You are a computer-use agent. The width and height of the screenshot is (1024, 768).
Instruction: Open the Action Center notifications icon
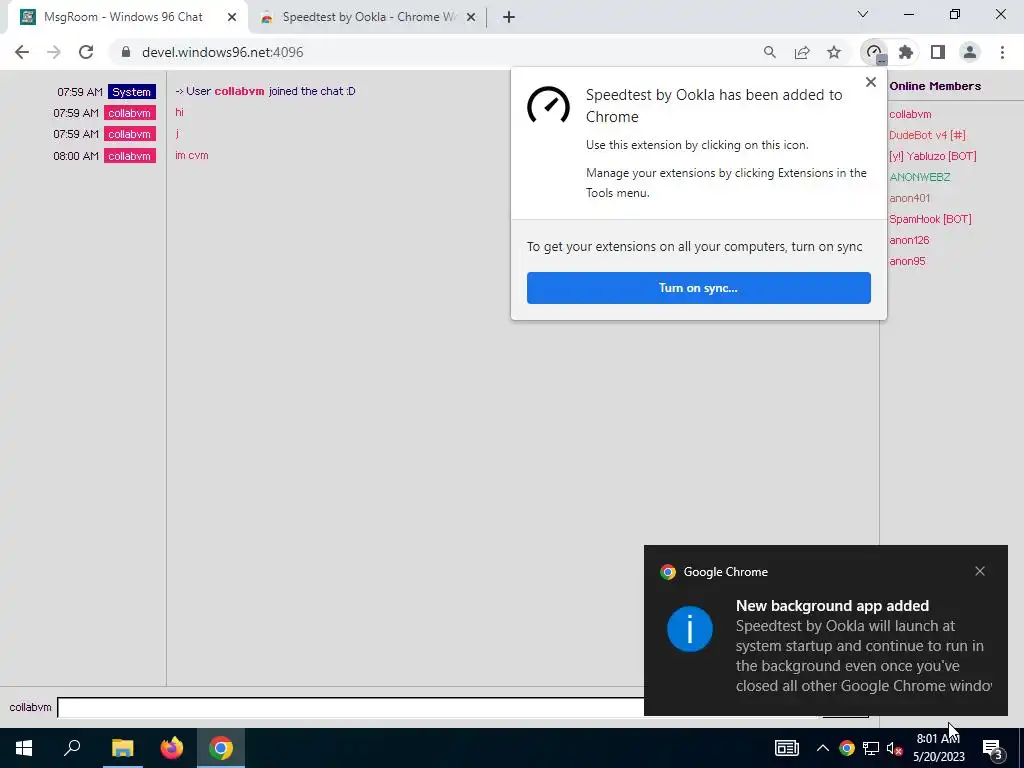[x=993, y=748]
